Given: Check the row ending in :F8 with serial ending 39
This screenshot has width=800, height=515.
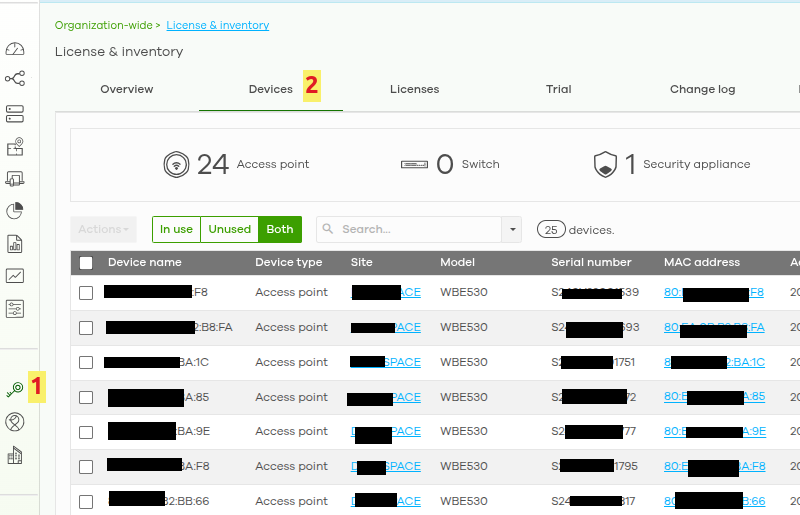Looking at the screenshot, I should click(86, 293).
